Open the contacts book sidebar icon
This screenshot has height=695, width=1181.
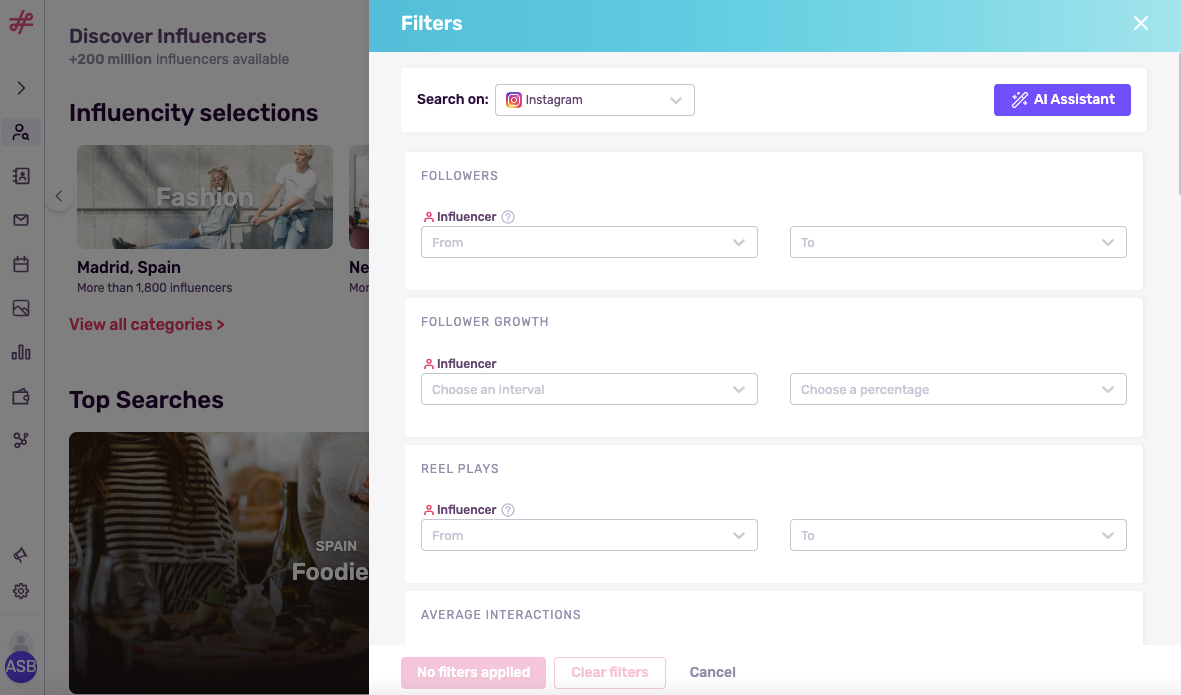[21, 176]
